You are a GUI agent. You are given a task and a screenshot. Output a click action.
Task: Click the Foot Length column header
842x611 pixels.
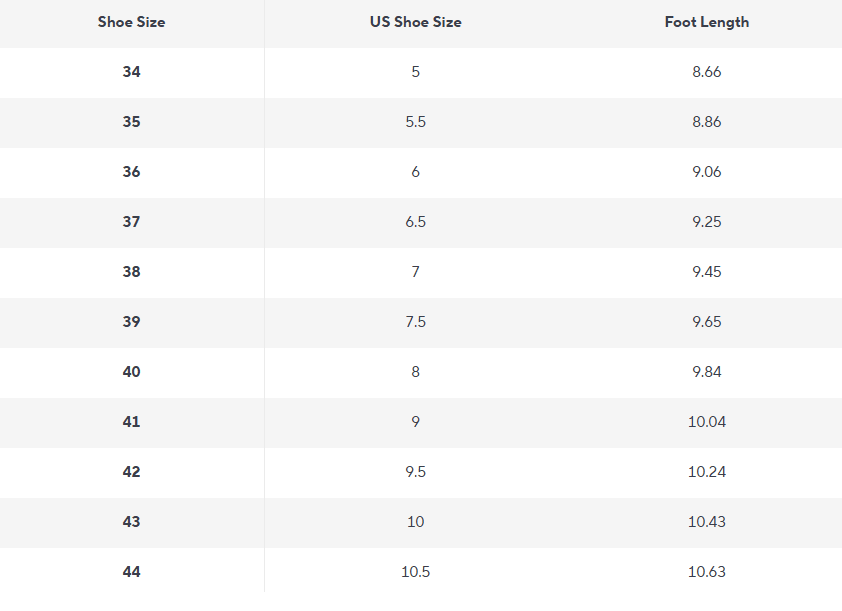[707, 22]
